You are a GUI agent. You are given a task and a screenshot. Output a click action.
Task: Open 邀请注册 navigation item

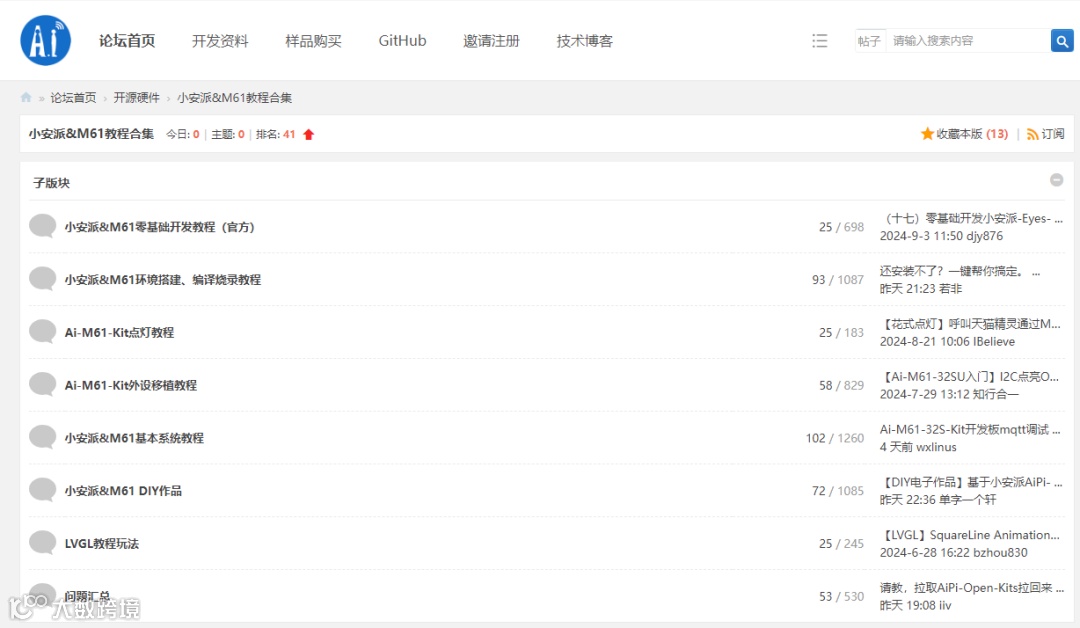491,41
